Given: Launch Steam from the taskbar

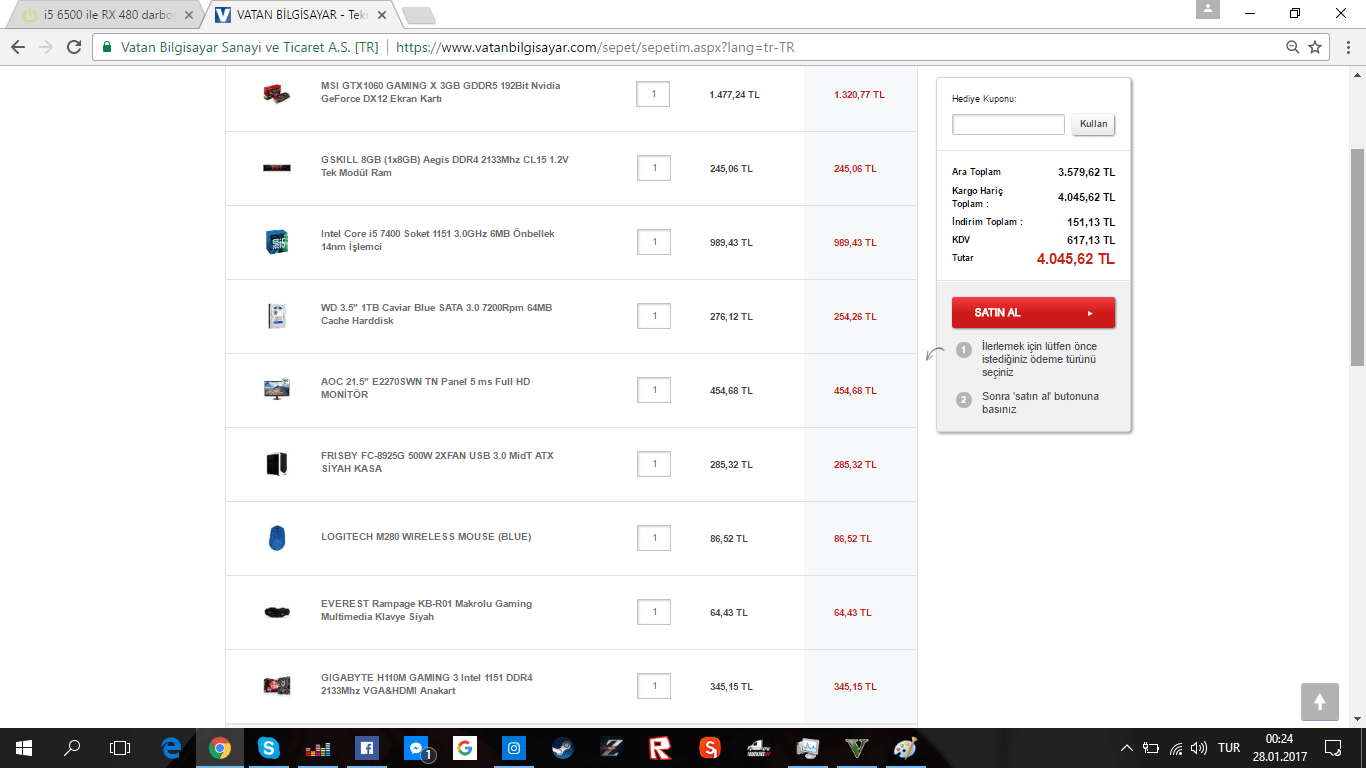Looking at the screenshot, I should 562,747.
